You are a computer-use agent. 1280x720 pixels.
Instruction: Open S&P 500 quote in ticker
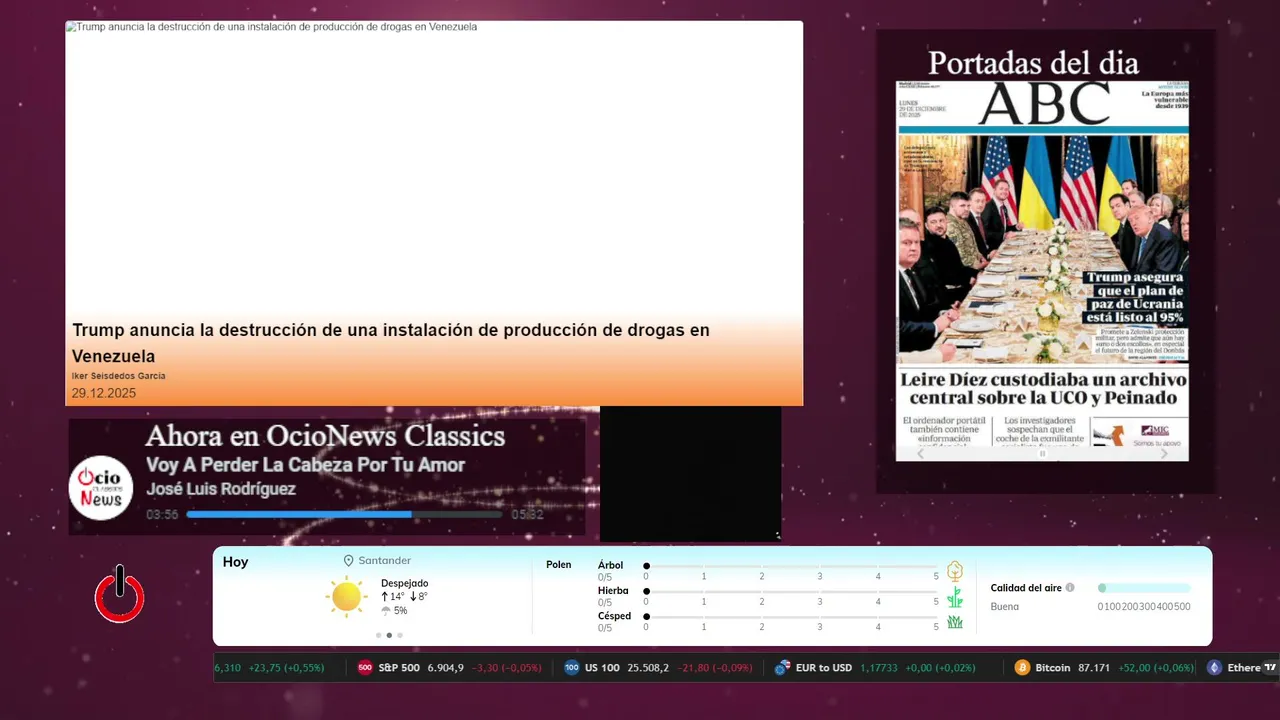pos(449,667)
